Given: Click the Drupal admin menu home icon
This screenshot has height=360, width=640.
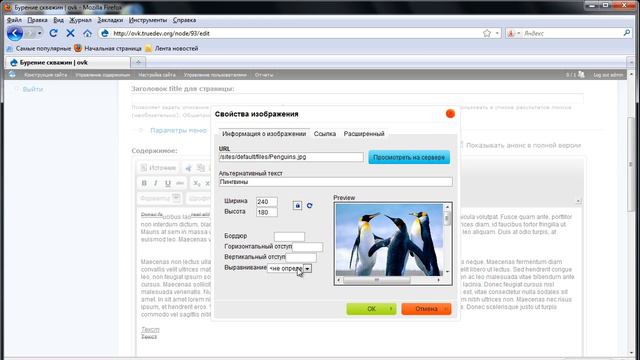Looking at the screenshot, I should tap(12, 75).
